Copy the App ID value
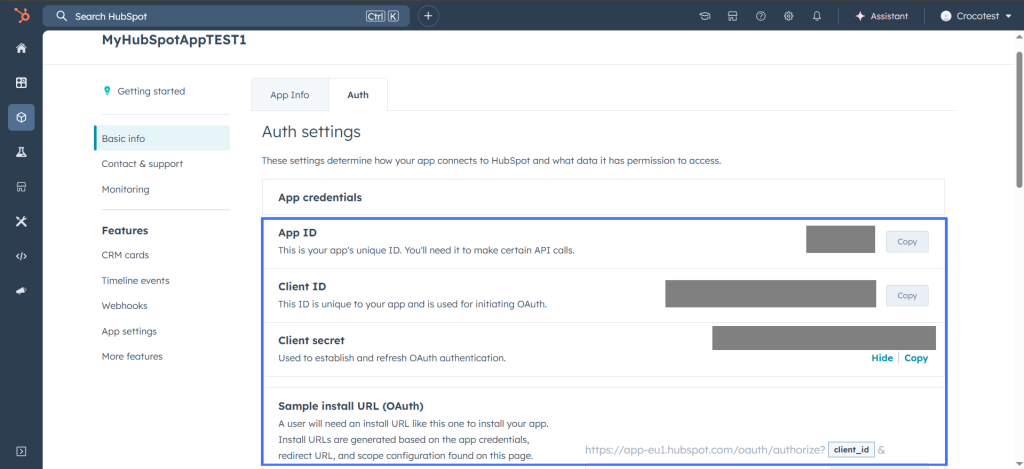Viewport: 1024px width, 469px height. [x=907, y=242]
